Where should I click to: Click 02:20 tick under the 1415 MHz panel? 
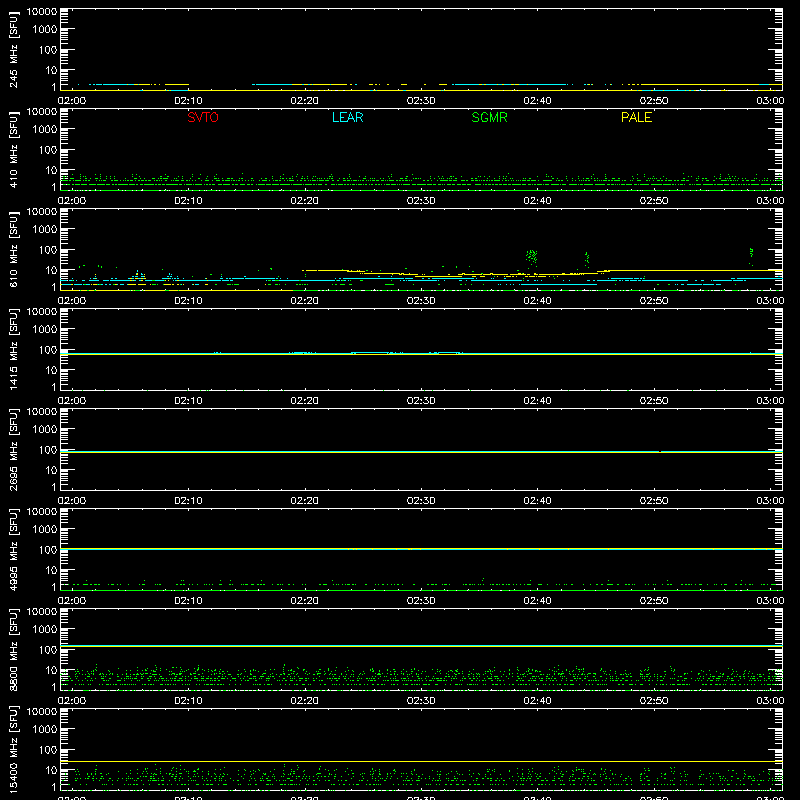[x=305, y=401]
